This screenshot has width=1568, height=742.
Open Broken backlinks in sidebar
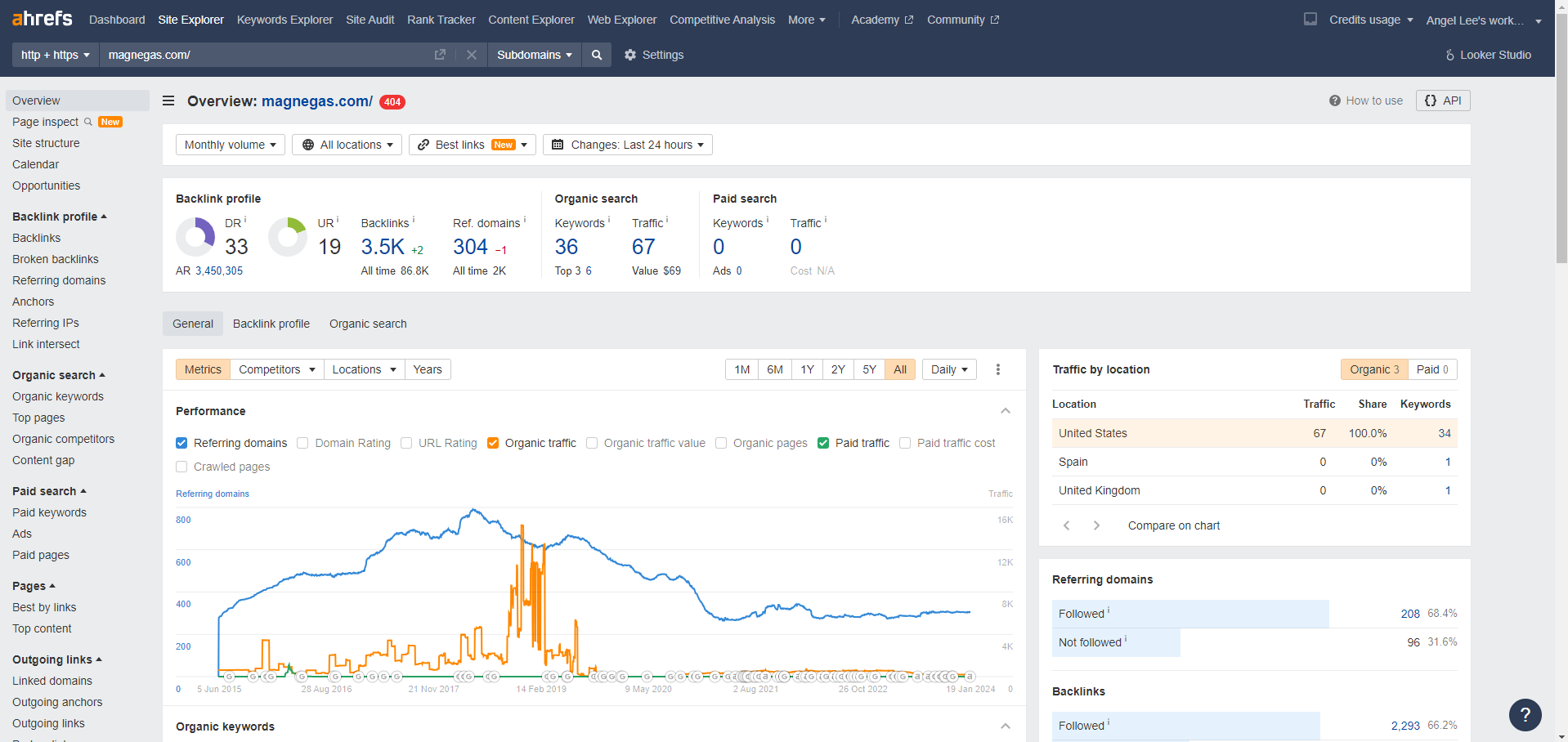point(56,259)
